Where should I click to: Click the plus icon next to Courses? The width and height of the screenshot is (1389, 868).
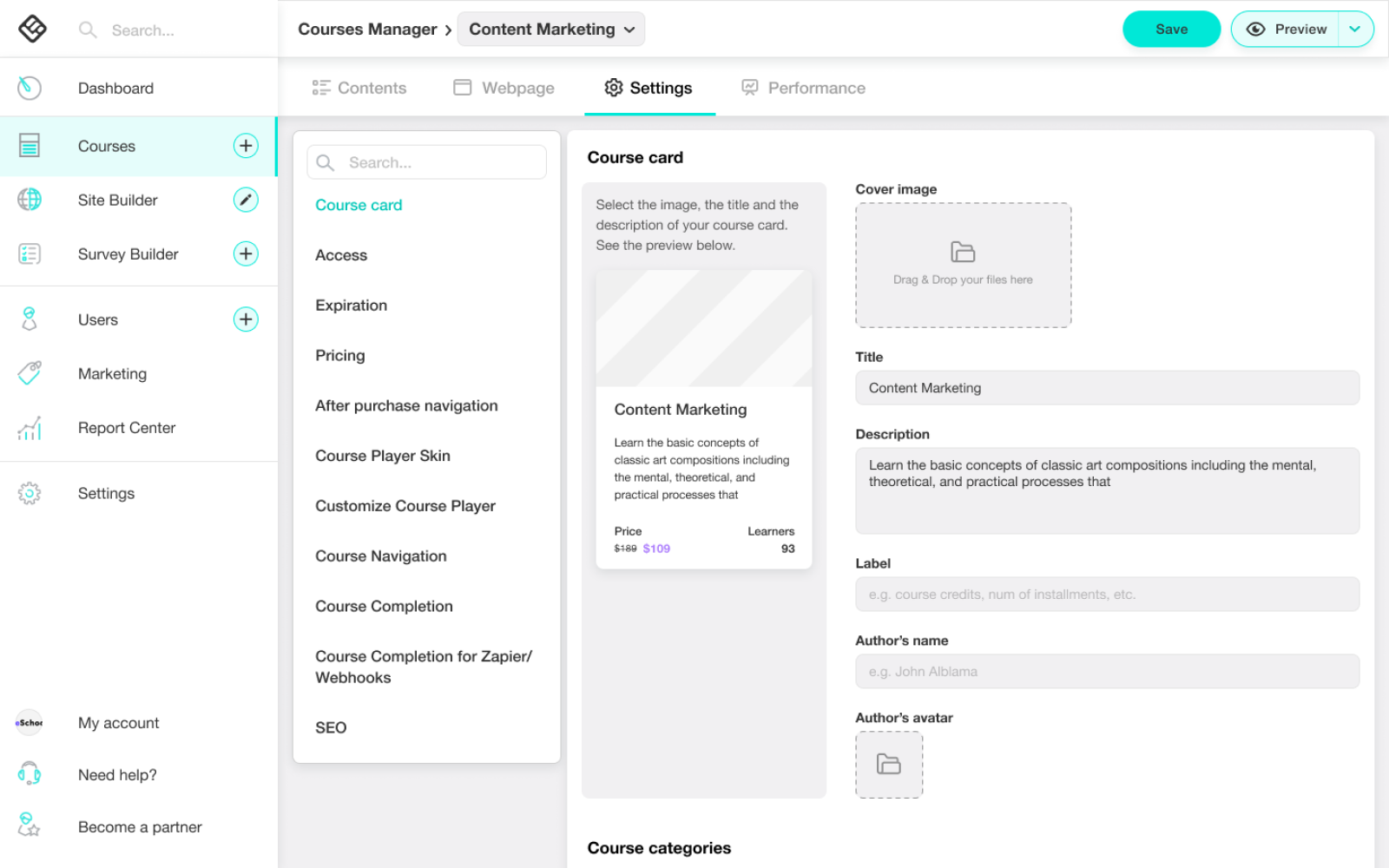coord(246,146)
